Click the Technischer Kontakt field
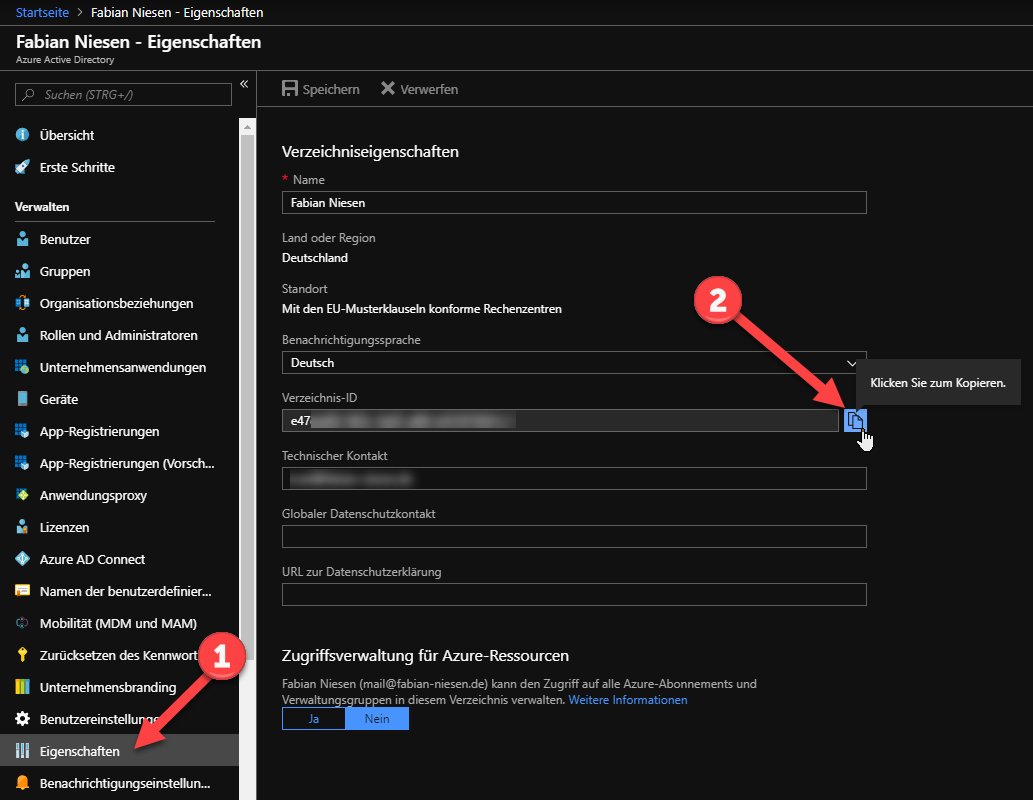Screen dimensions: 1033x800 point(574,478)
